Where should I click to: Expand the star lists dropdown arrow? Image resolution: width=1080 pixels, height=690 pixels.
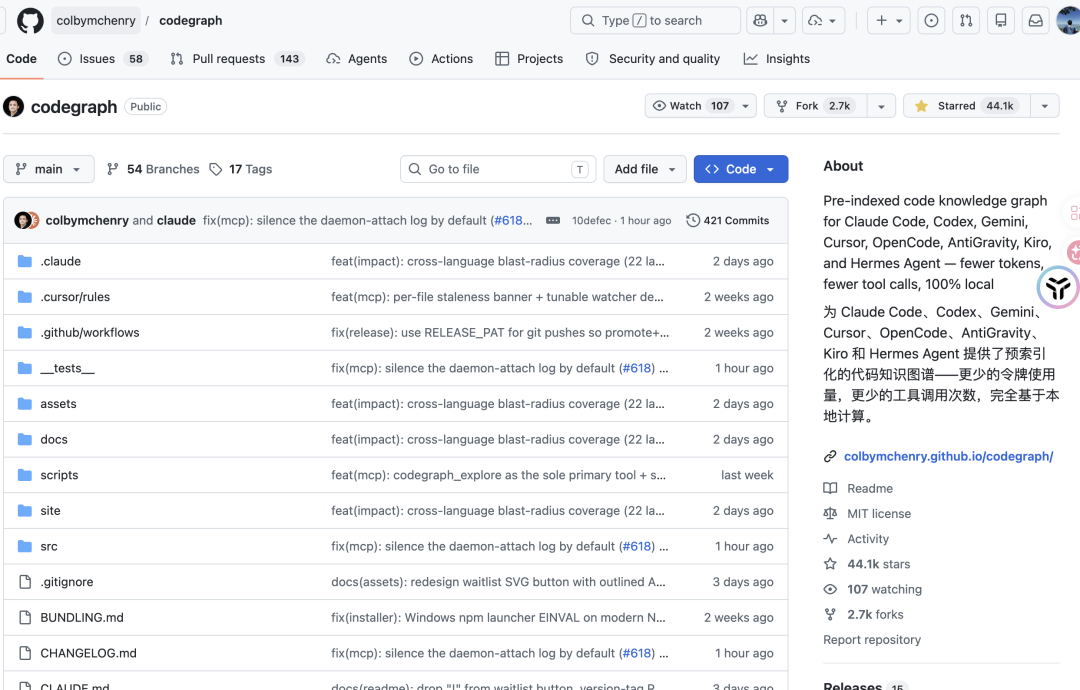pos(1045,106)
